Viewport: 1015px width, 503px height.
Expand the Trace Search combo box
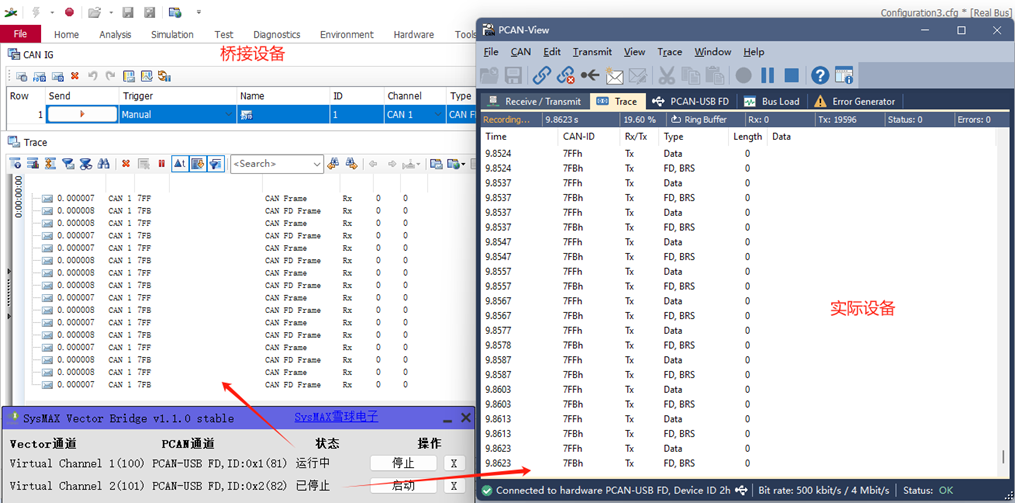(316, 164)
